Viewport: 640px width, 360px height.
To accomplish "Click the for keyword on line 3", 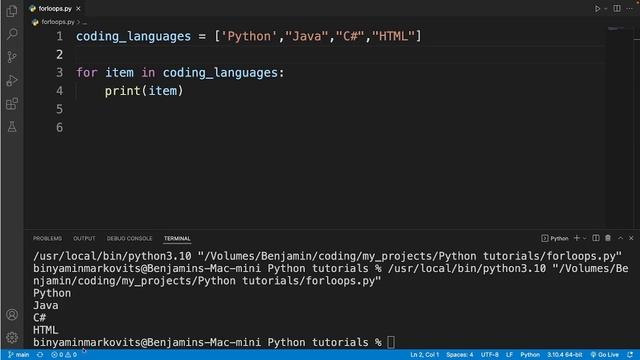I will coord(87,73).
